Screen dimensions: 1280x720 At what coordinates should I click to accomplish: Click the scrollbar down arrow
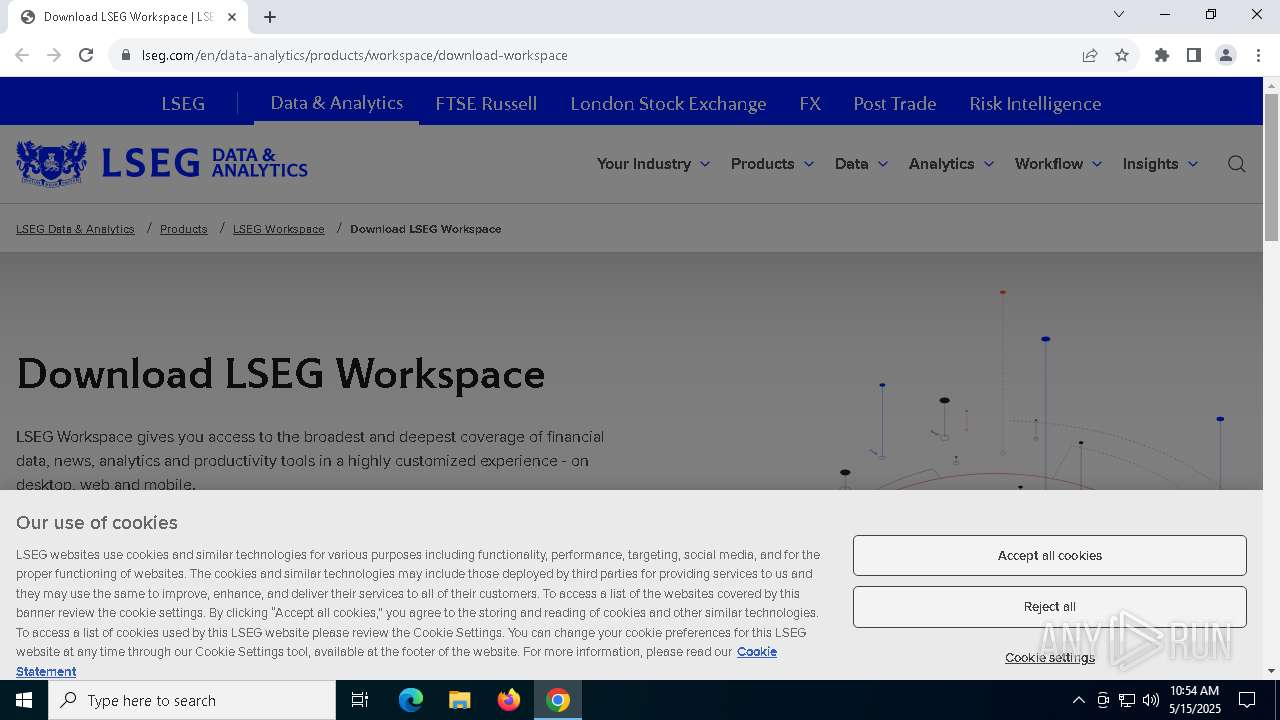click(x=1271, y=671)
